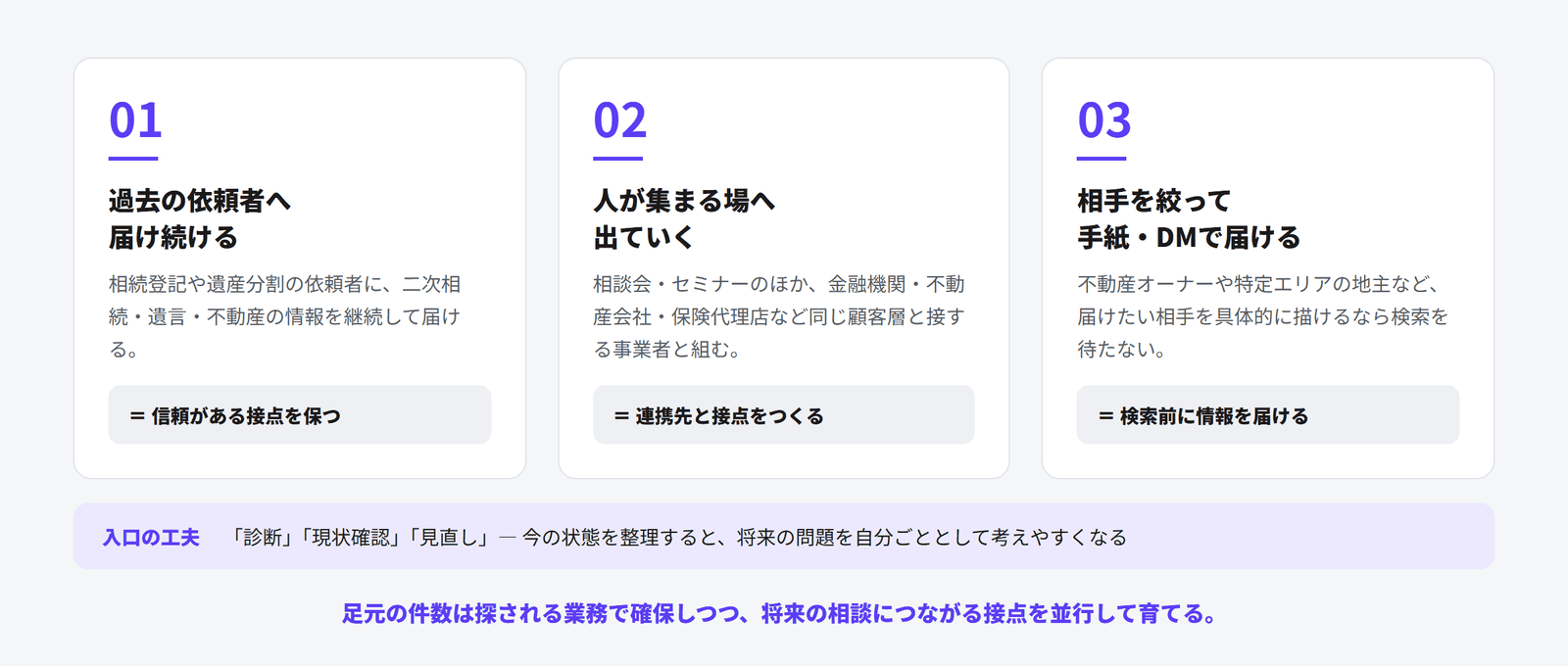This screenshot has width=1568, height=666.
Task: Click the ＝検索前に情報を届ける pill
Action: (1268, 415)
